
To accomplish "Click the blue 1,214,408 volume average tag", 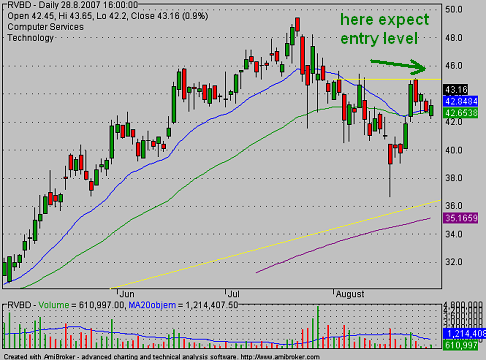I will click(463, 334).
